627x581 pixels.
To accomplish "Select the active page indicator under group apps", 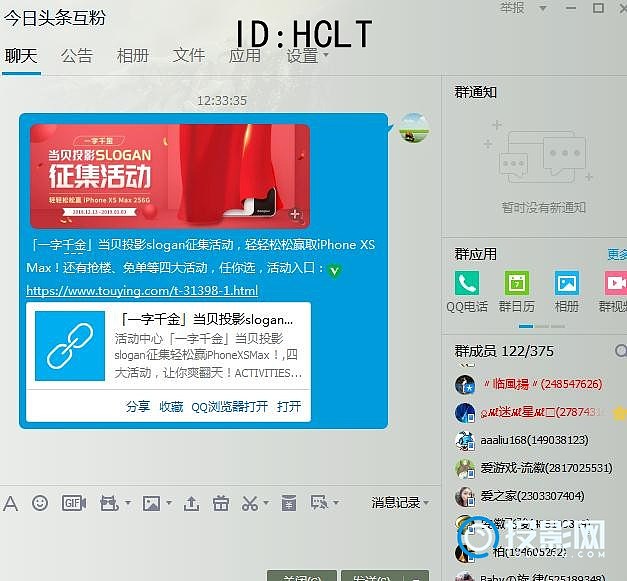I will point(526,326).
